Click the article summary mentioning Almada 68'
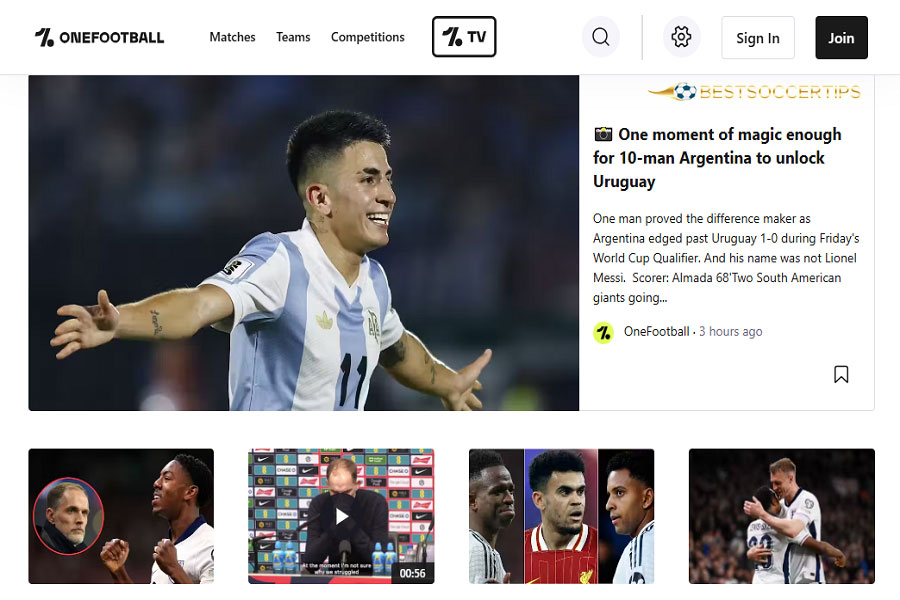 coord(726,258)
